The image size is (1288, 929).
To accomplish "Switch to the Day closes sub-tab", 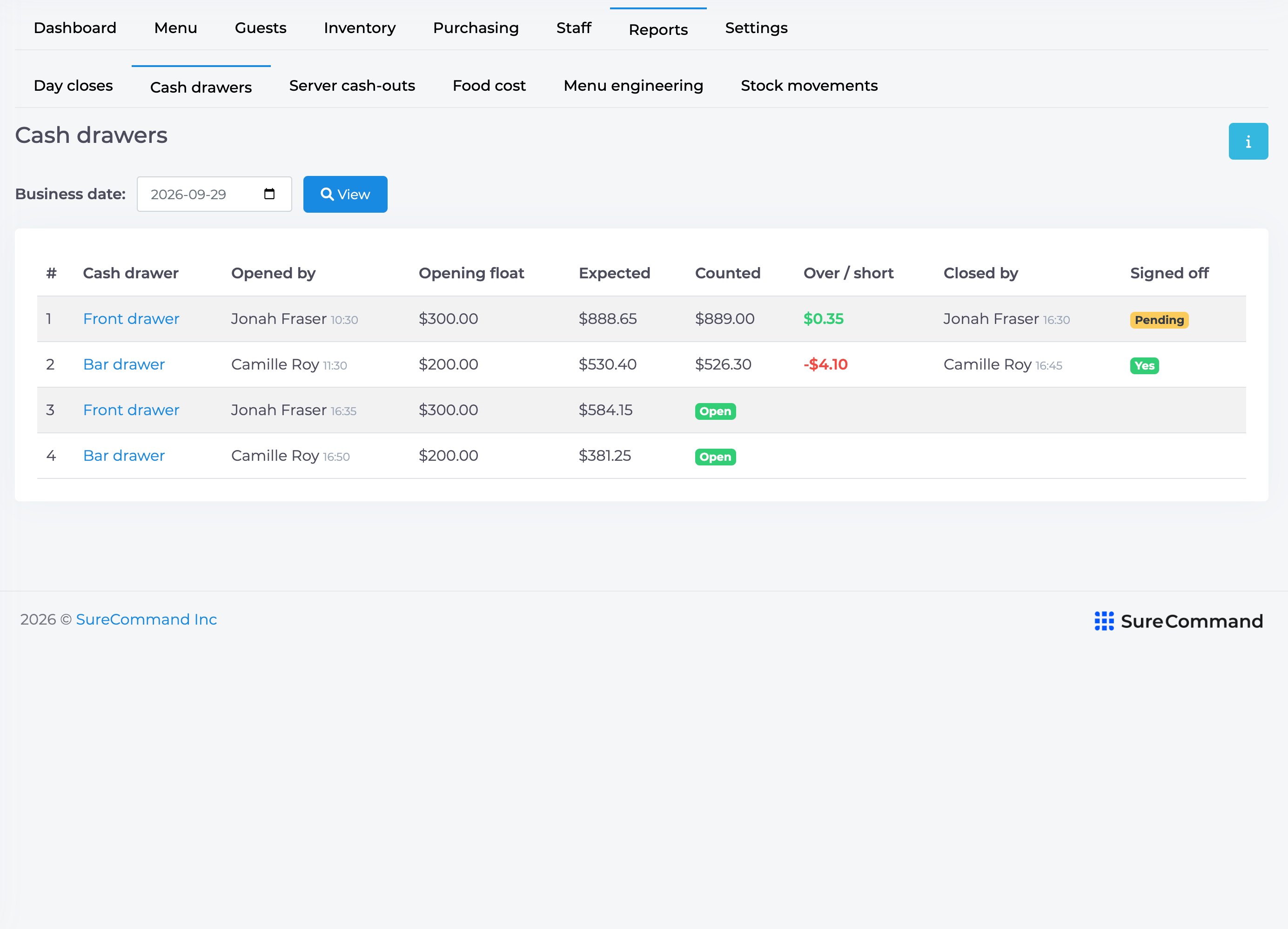I will 73,85.
